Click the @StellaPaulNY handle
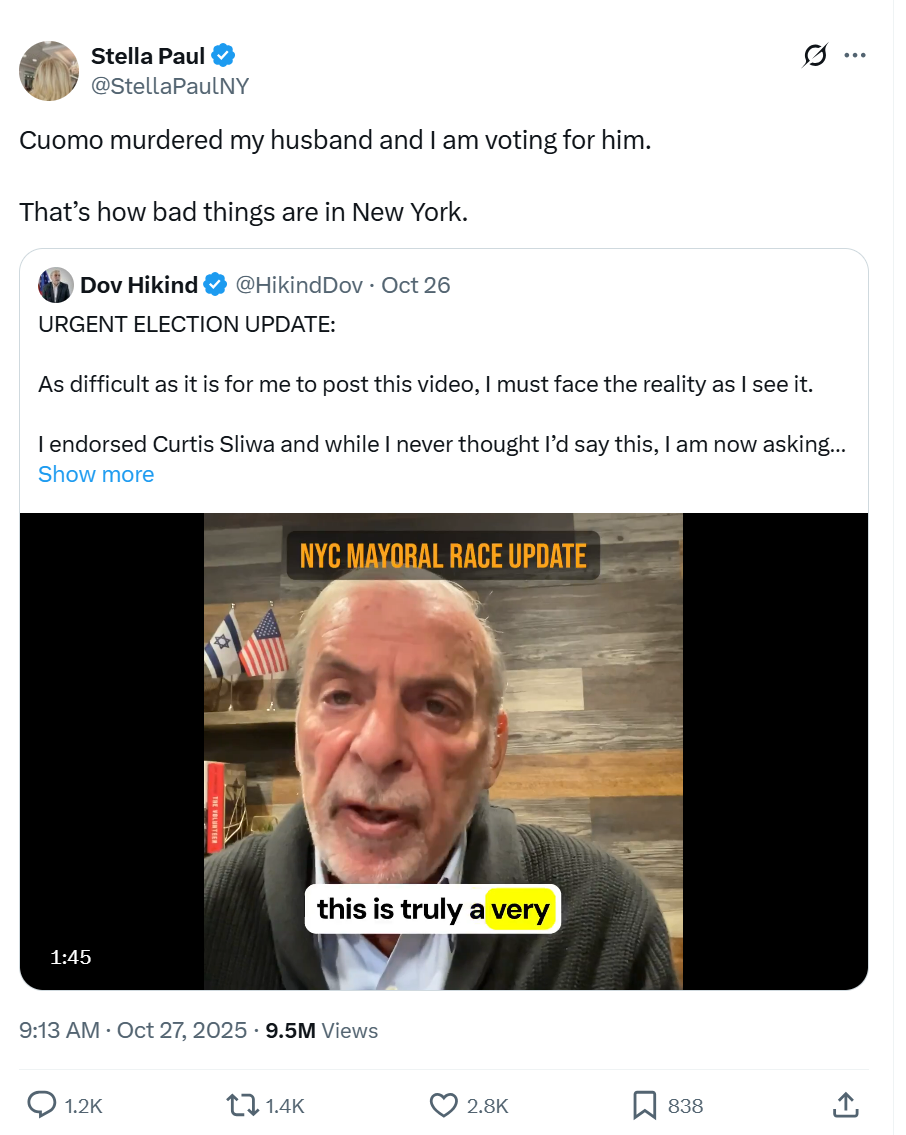Viewport: 906px width, 1135px height. (170, 86)
